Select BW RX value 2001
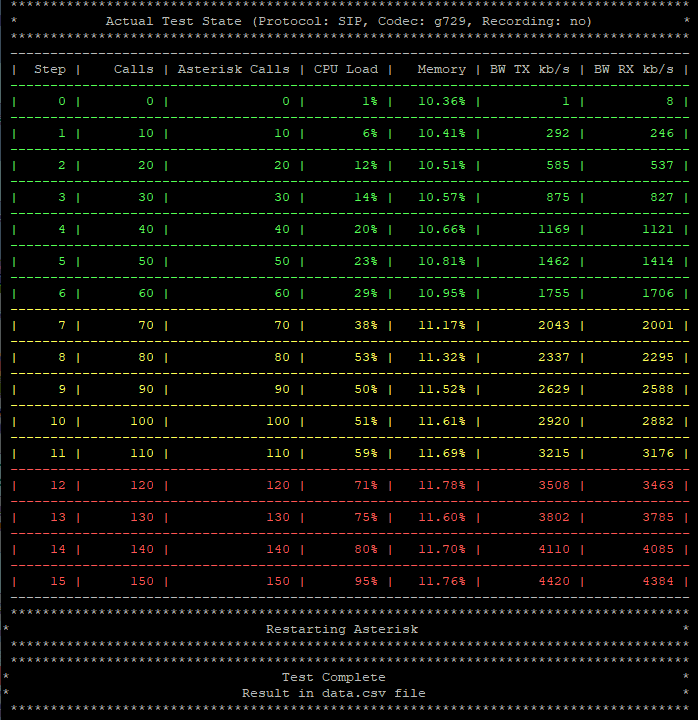The image size is (698, 720). click(658, 325)
